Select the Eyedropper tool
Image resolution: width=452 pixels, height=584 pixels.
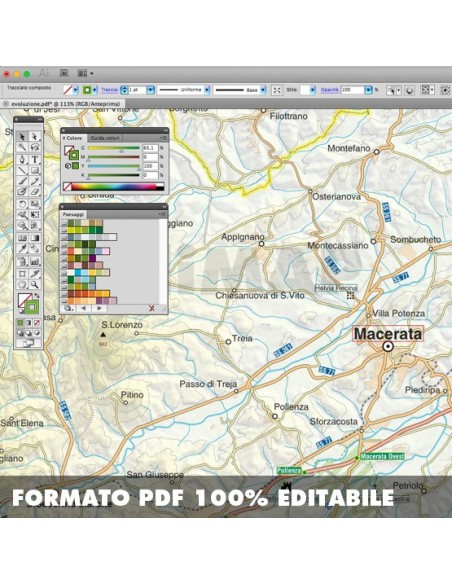coord(22,249)
